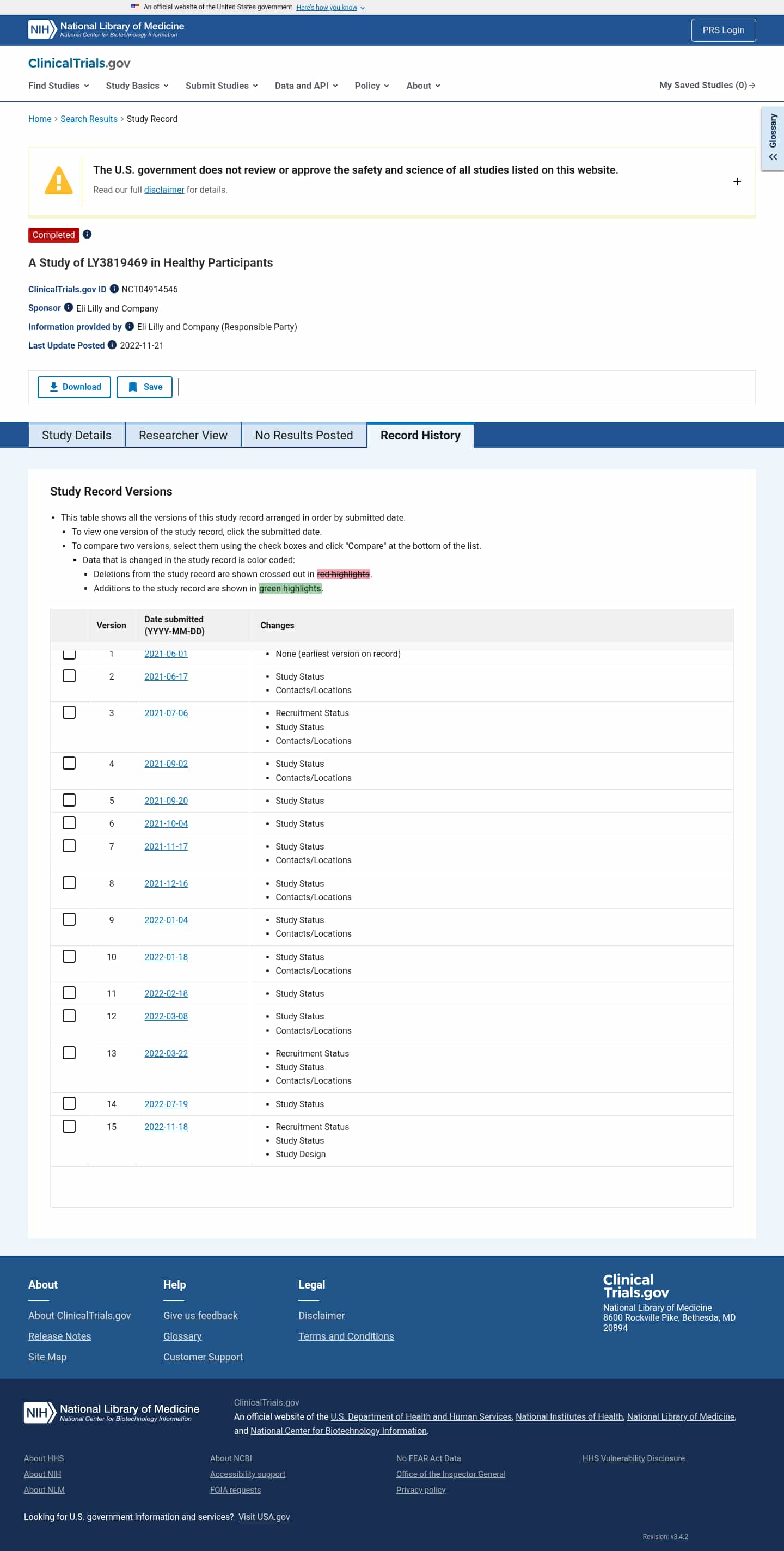Click the Version column header
Viewport: 784px width, 1551px height.
pos(112,625)
